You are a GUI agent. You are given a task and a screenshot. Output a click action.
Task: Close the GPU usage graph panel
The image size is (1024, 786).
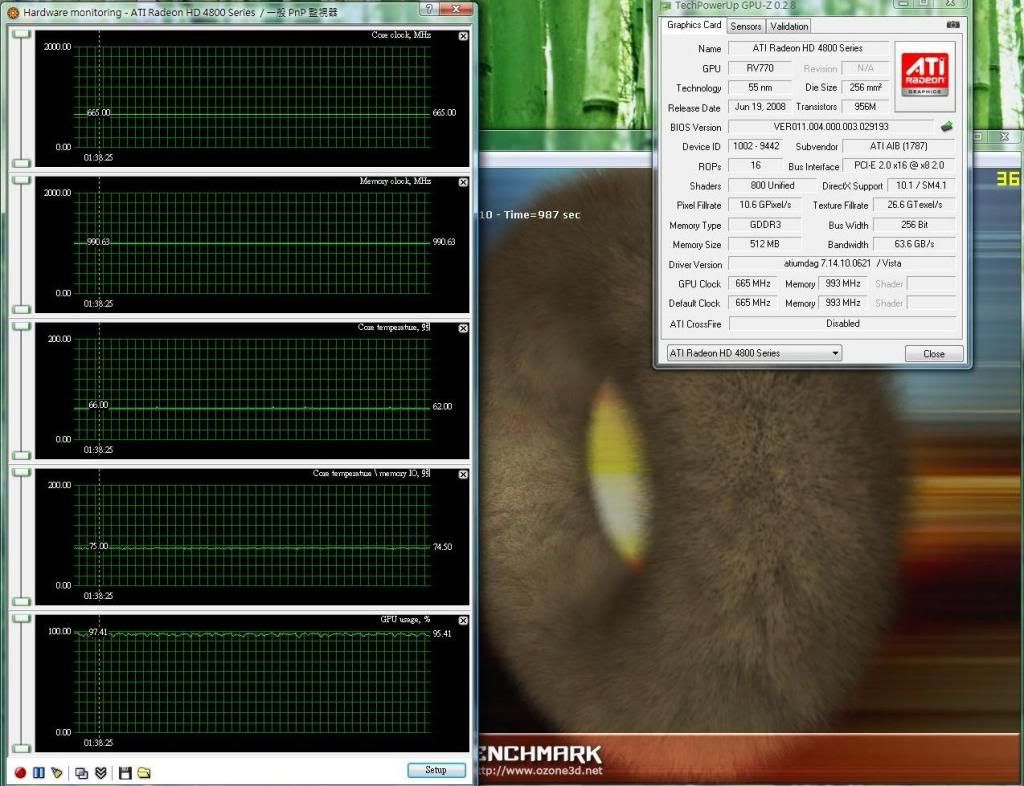click(x=463, y=620)
